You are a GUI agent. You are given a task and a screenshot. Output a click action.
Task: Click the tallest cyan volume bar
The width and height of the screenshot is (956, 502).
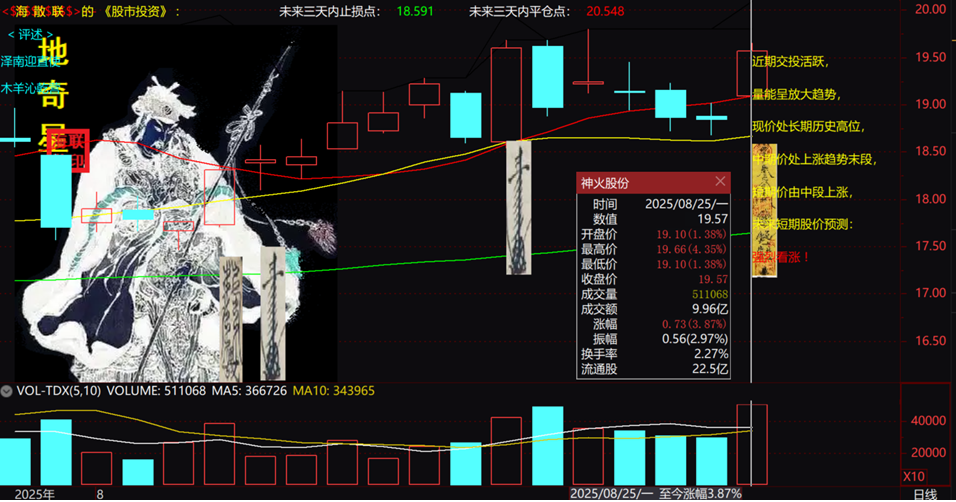click(x=548, y=446)
